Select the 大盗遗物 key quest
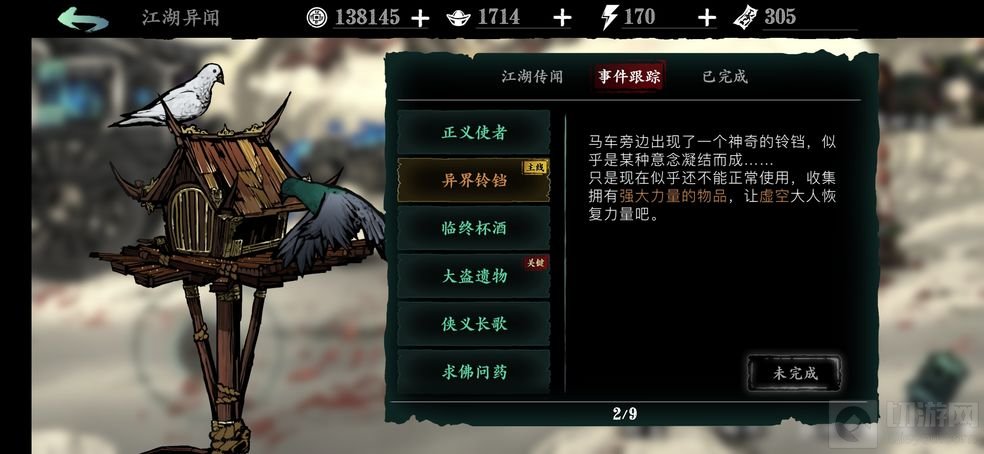This screenshot has height=454, width=984. pos(474,276)
